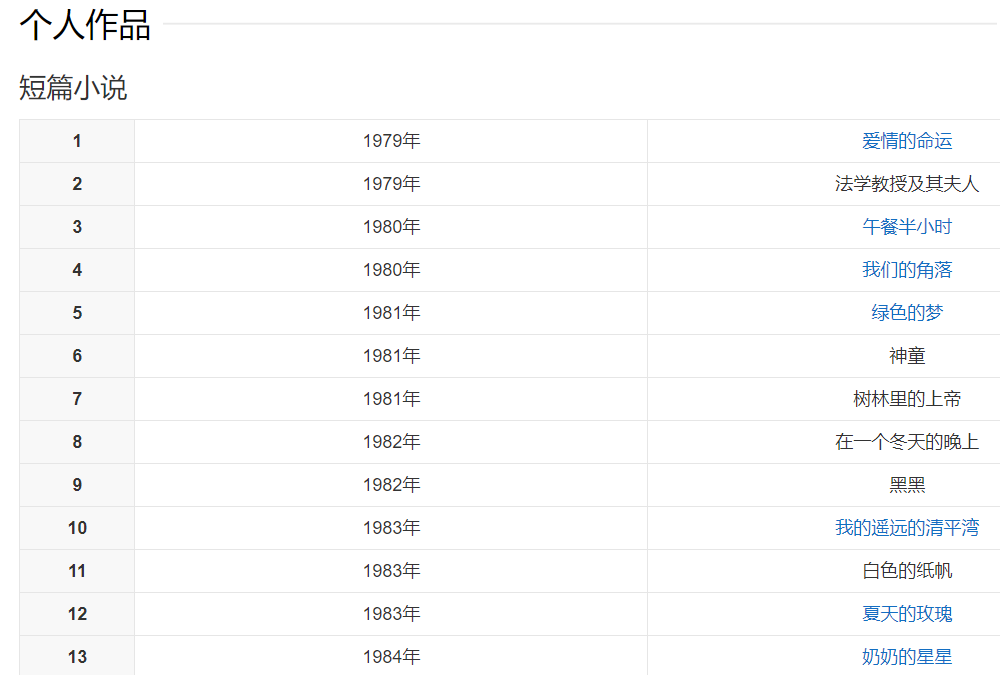Click the 在一个冬天的晚上 title text
The height and width of the screenshot is (675, 1000).
coord(906,442)
